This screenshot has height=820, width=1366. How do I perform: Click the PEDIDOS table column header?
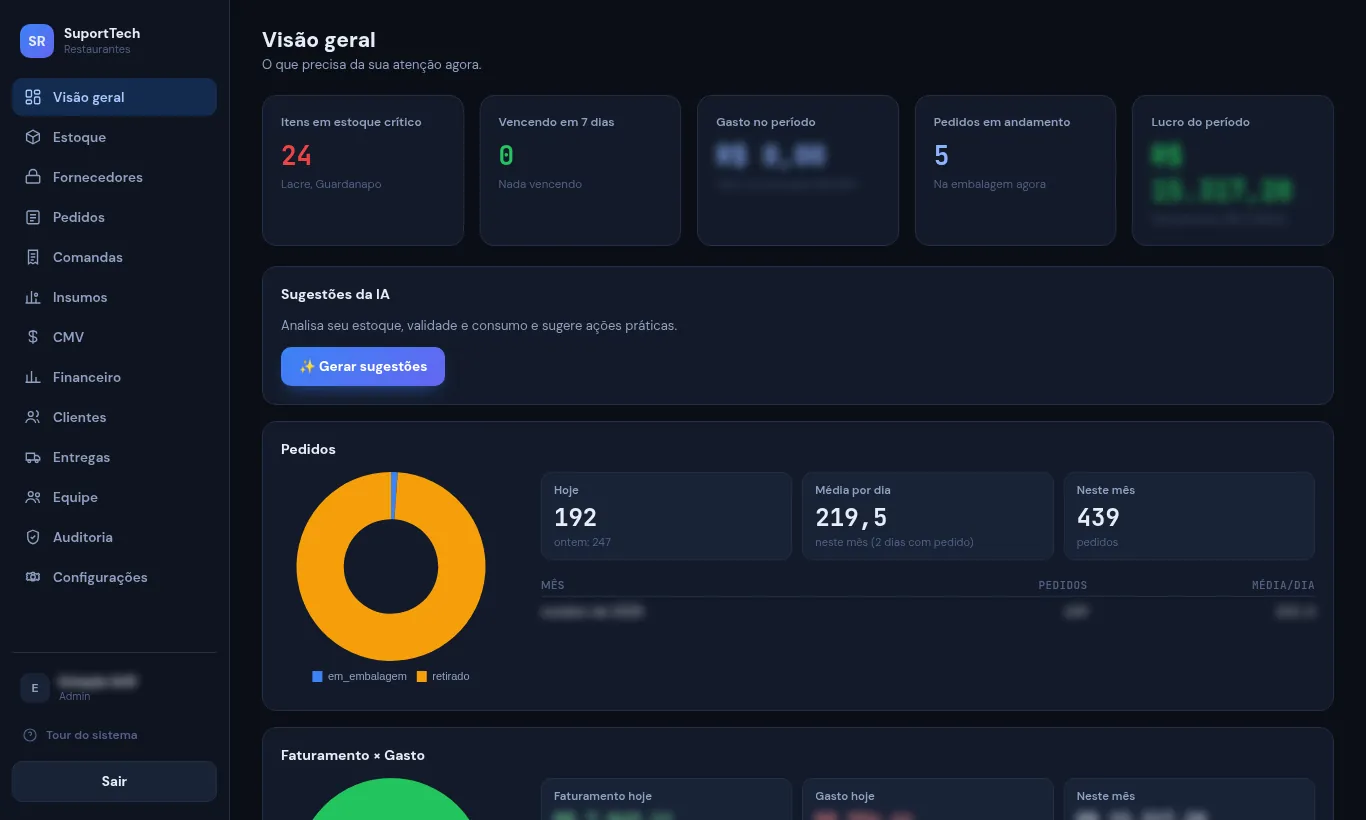[x=1062, y=585]
